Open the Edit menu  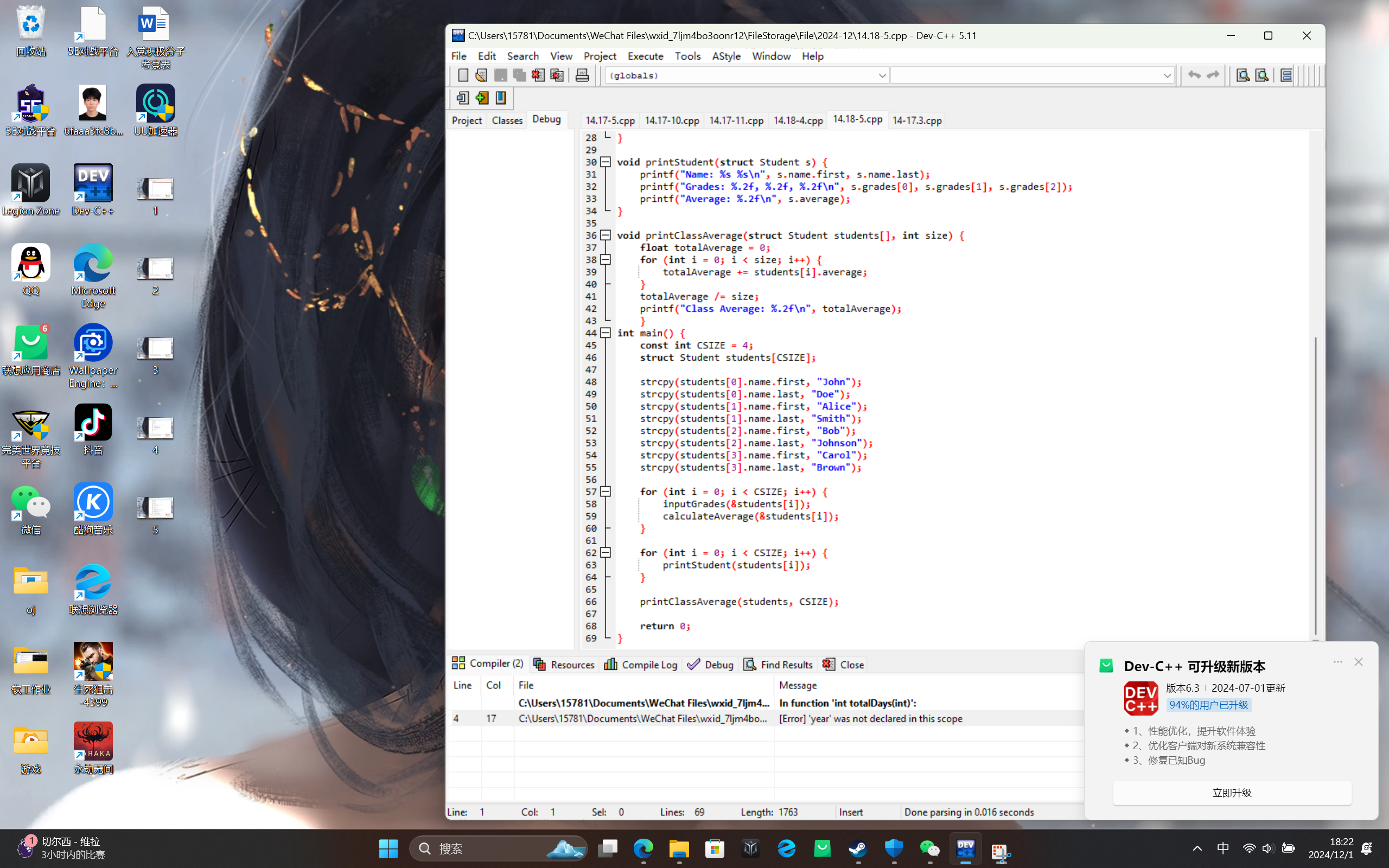pyautogui.click(x=487, y=56)
